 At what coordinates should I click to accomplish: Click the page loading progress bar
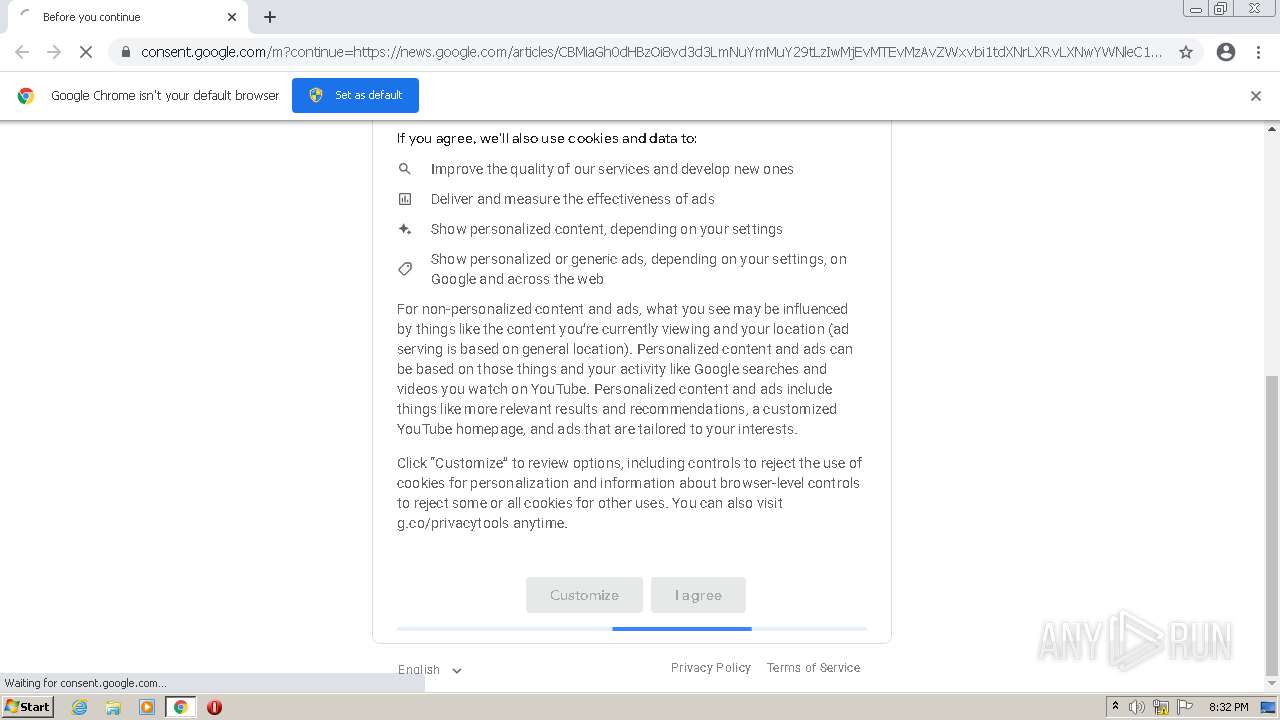coord(631,628)
